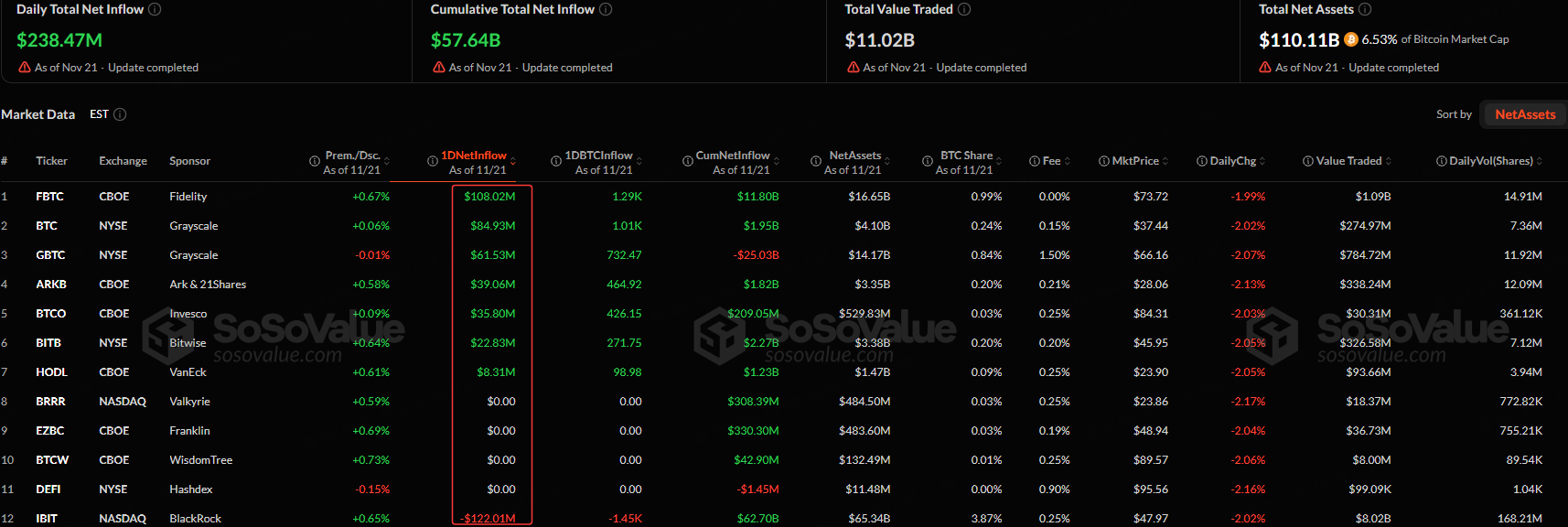Open the IBIT ticker link

47,519
